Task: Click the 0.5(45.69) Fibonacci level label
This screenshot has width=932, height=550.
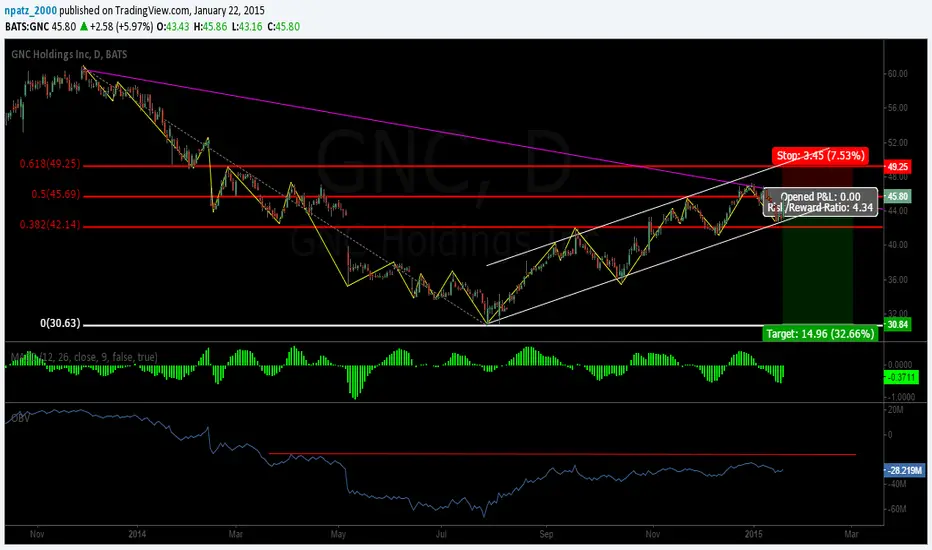Action: coord(56,194)
